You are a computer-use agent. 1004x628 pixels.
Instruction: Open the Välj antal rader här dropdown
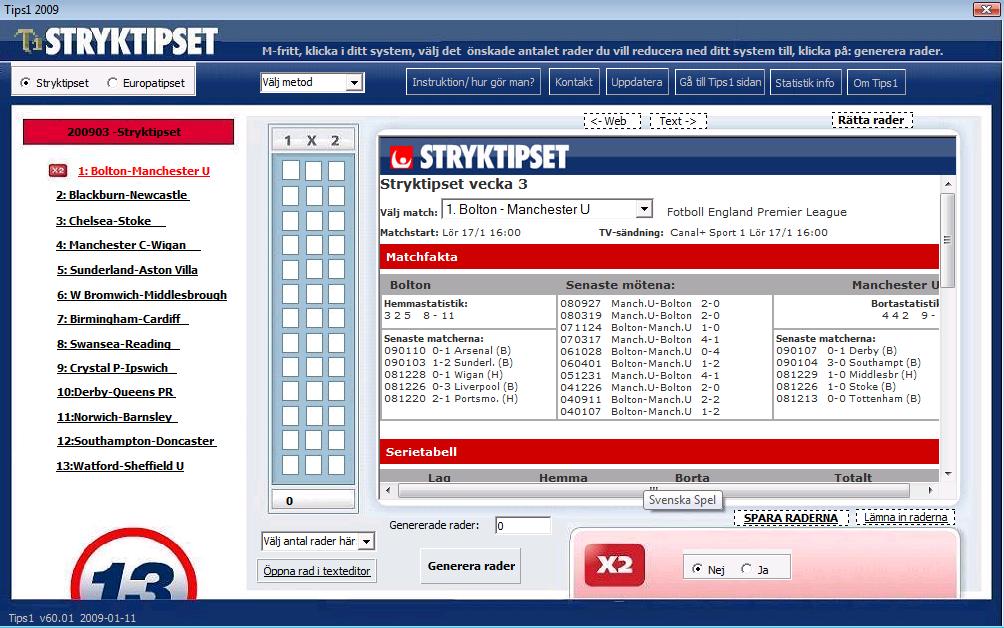[318, 542]
